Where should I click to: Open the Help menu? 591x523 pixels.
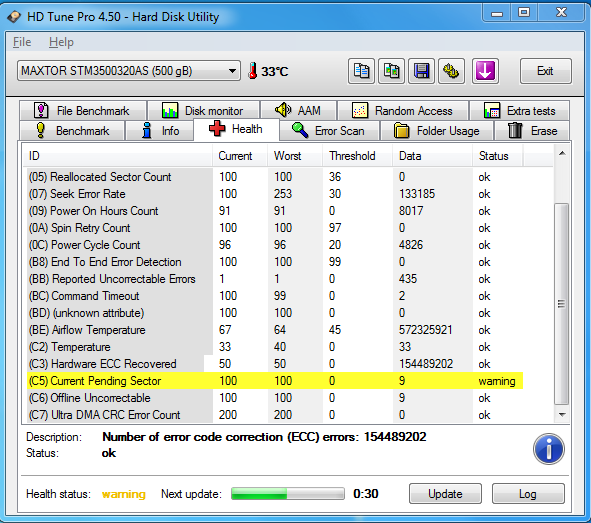[61, 42]
